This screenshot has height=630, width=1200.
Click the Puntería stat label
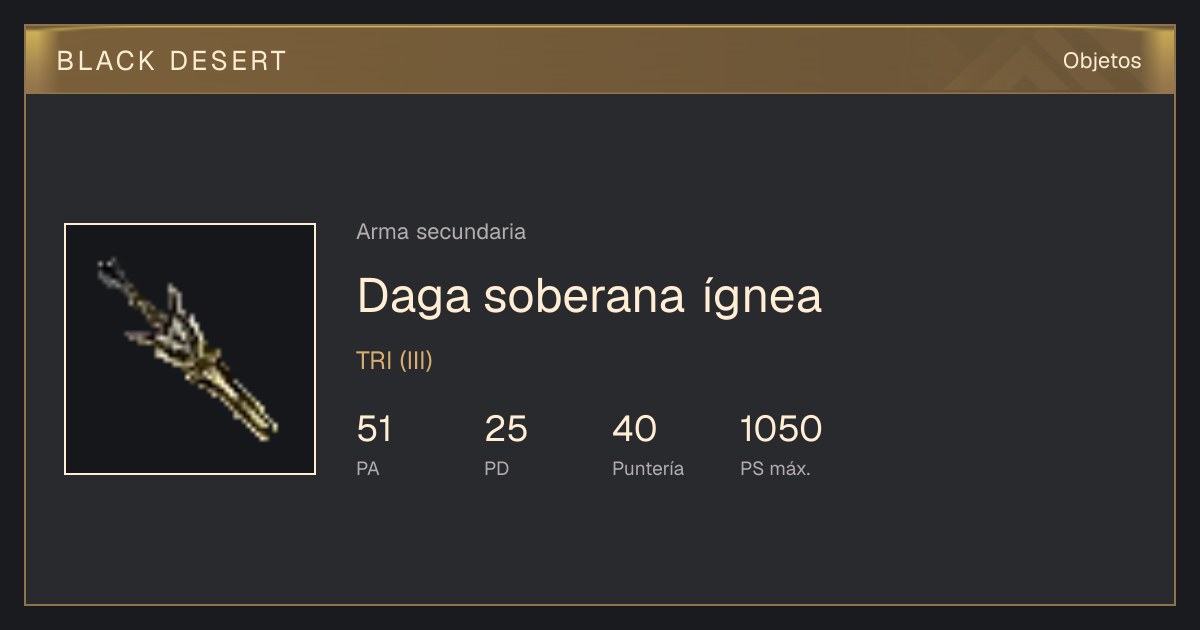pyautogui.click(x=648, y=468)
